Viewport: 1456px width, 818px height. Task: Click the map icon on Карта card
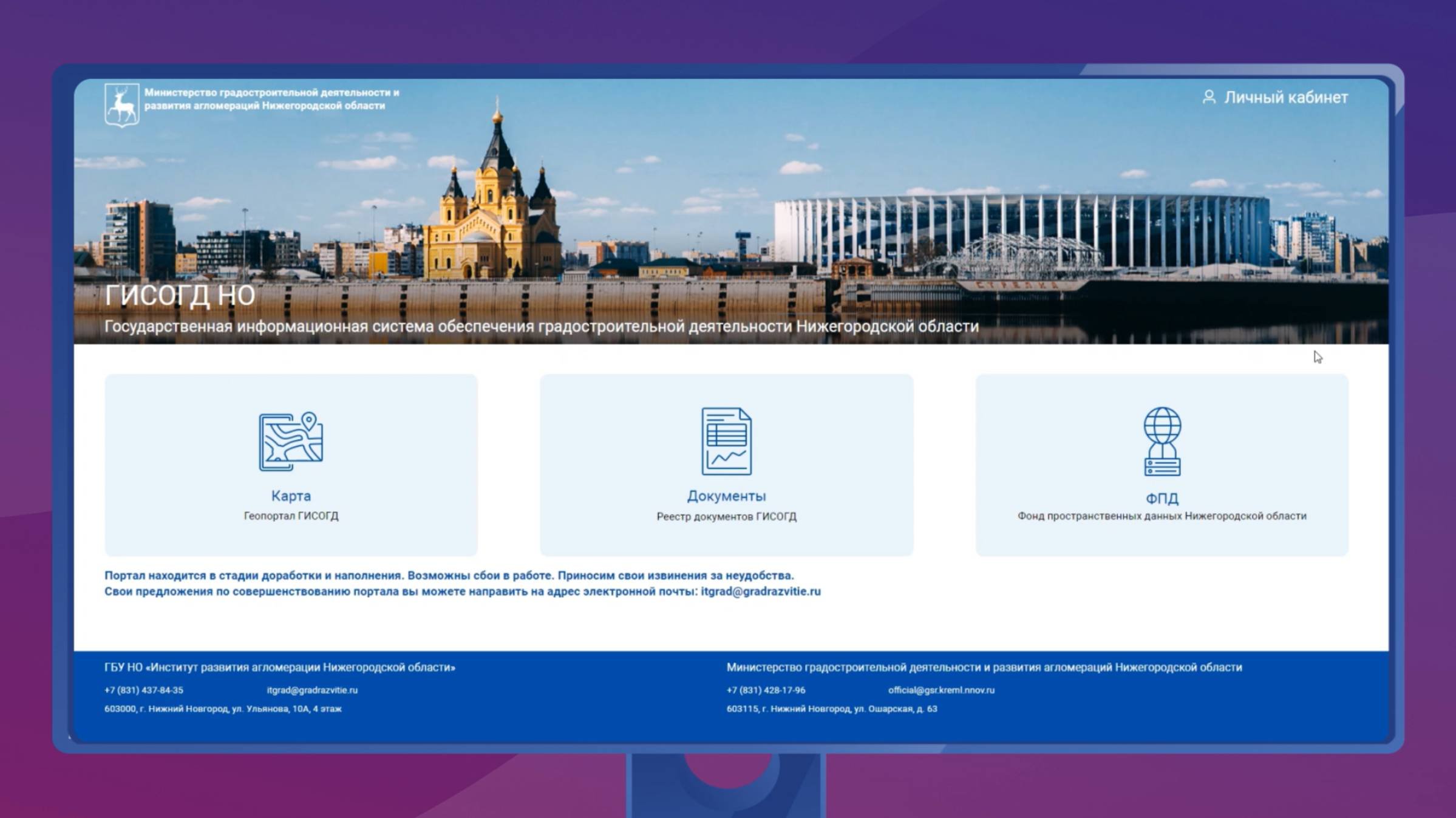pos(291,441)
